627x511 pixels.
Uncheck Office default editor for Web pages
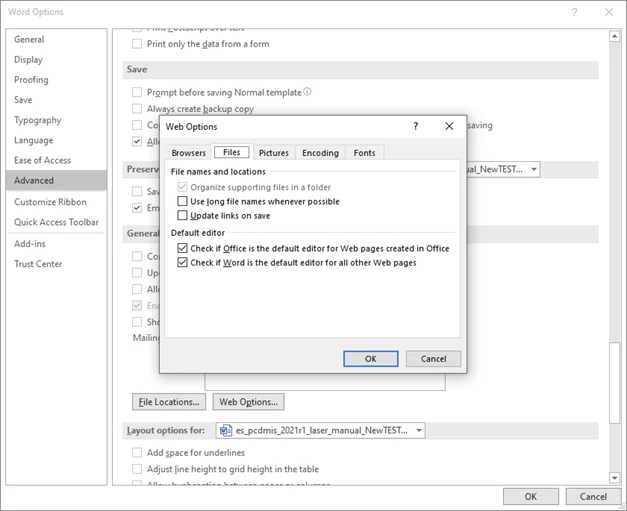182,248
